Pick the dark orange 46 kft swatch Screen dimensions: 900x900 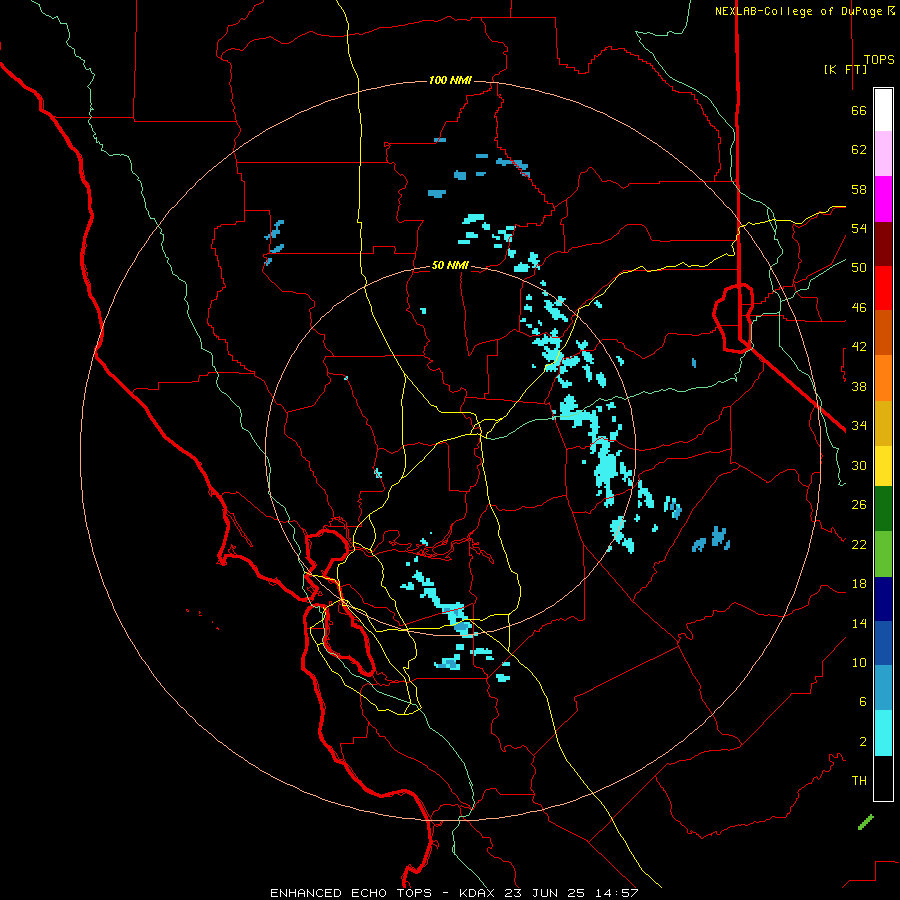883,332
